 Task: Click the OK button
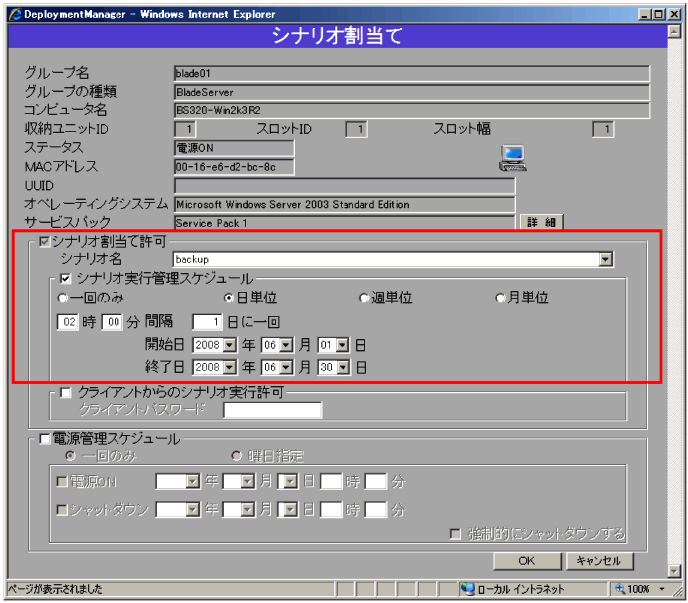point(527,561)
